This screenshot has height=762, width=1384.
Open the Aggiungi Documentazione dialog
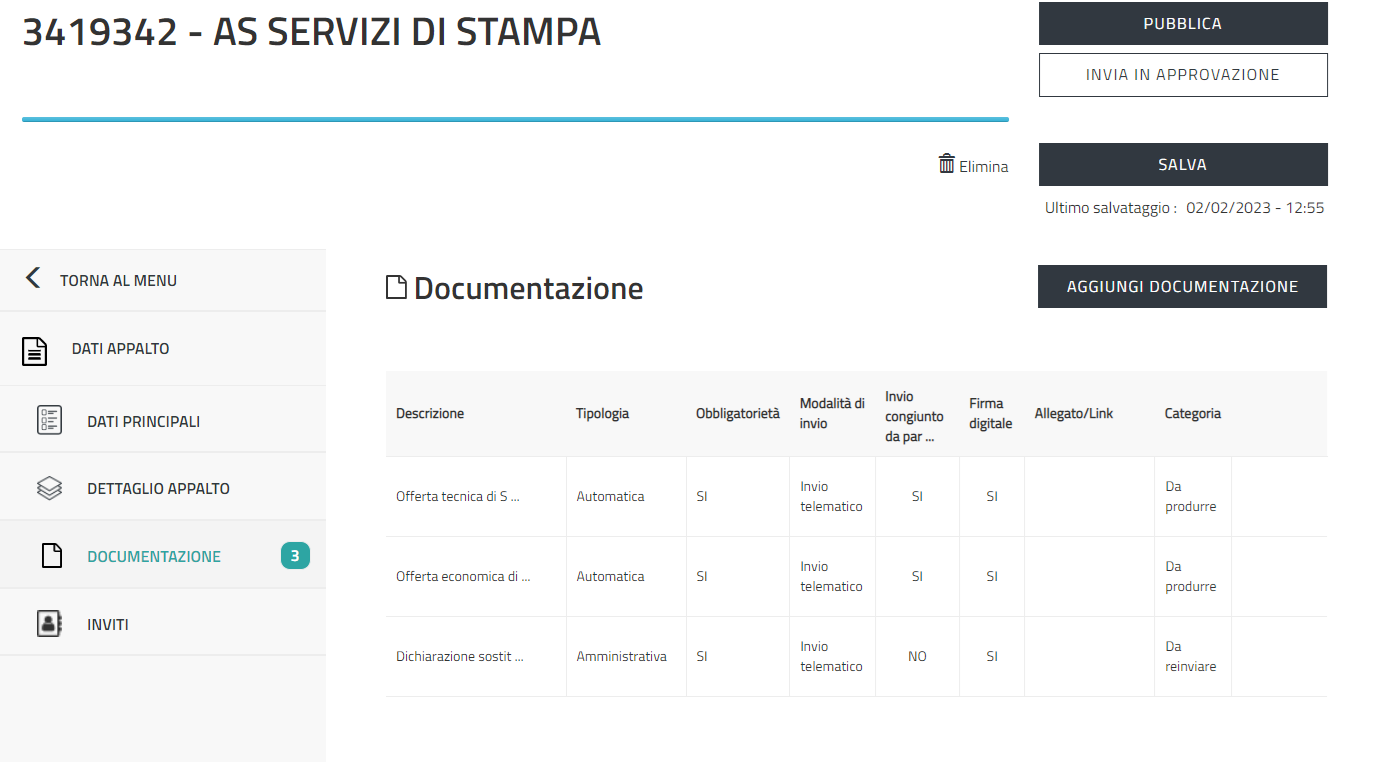click(1182, 287)
